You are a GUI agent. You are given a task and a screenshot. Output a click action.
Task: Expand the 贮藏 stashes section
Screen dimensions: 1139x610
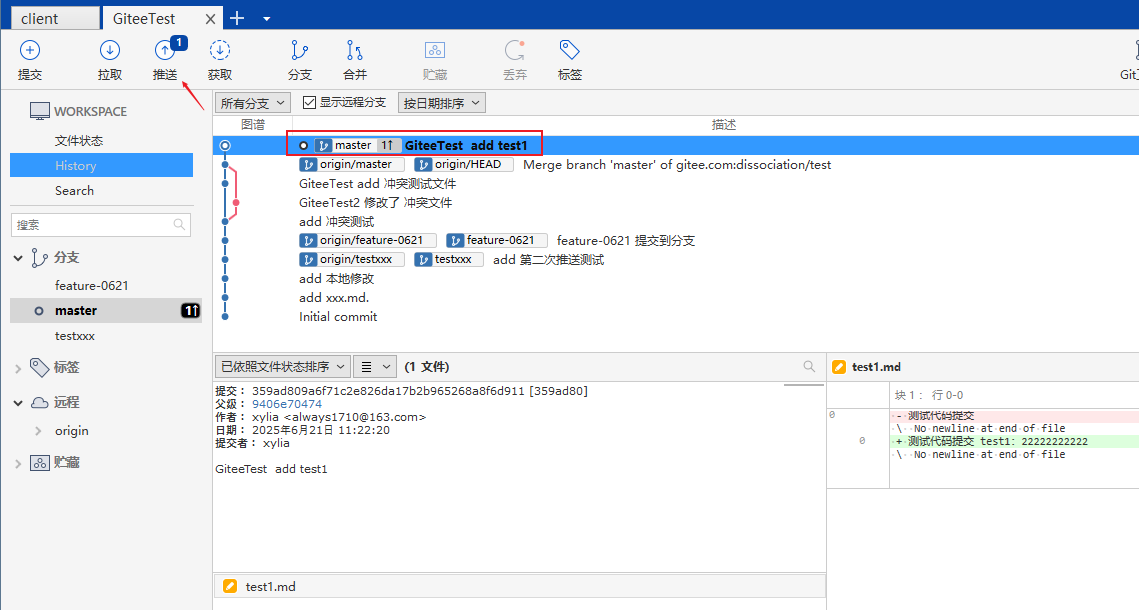18,463
